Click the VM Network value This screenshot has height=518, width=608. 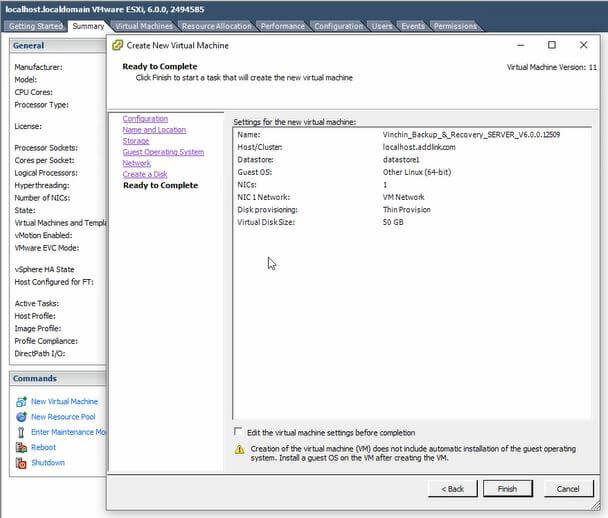[404, 197]
